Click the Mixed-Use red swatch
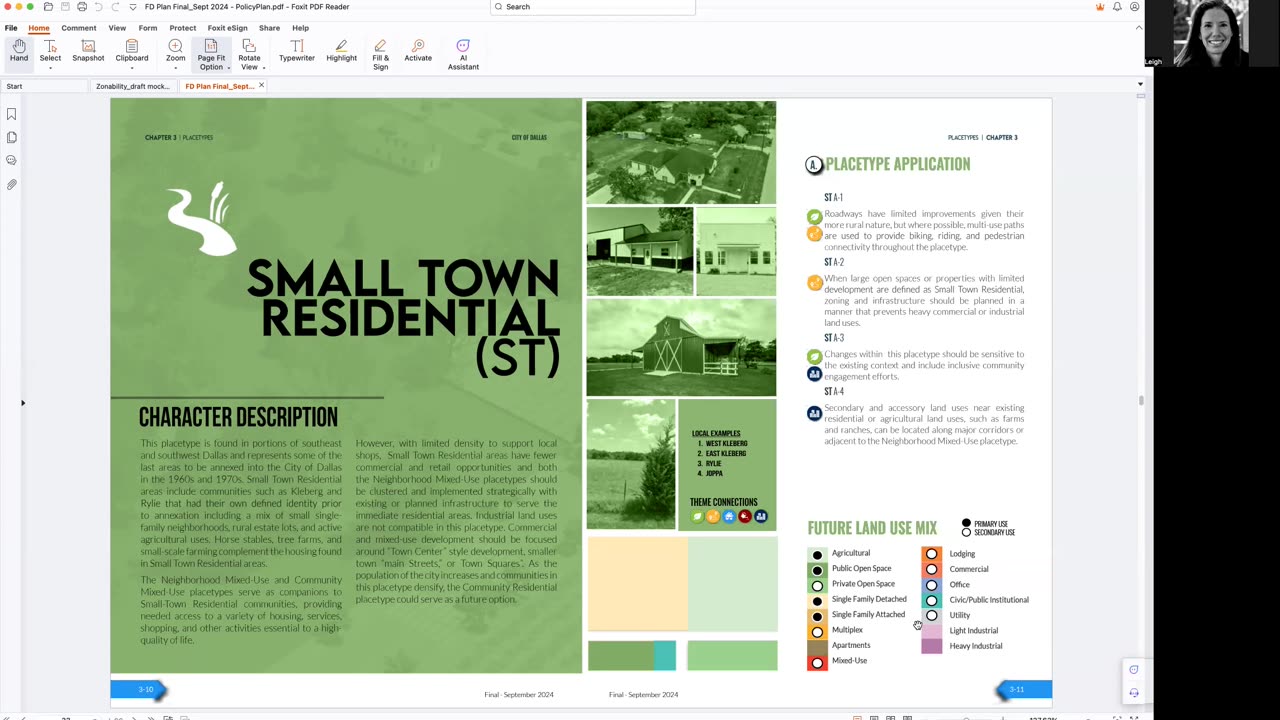 (x=817, y=662)
